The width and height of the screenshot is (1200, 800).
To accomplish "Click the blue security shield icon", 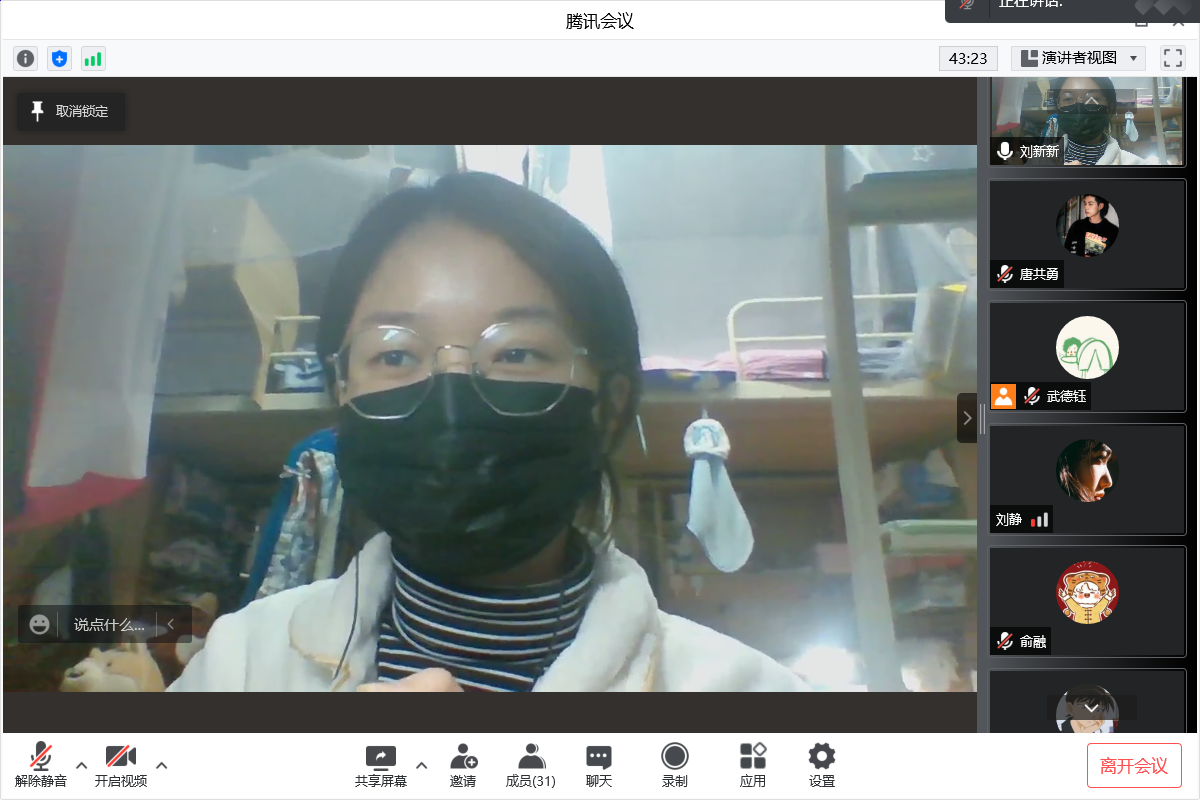I will tap(60, 59).
